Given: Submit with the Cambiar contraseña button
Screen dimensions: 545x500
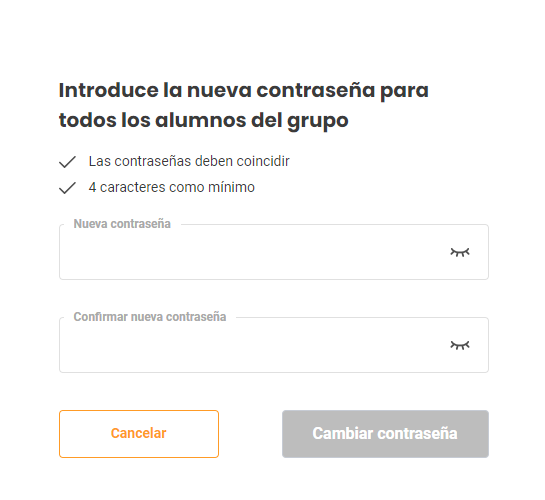Looking at the screenshot, I should point(385,434).
